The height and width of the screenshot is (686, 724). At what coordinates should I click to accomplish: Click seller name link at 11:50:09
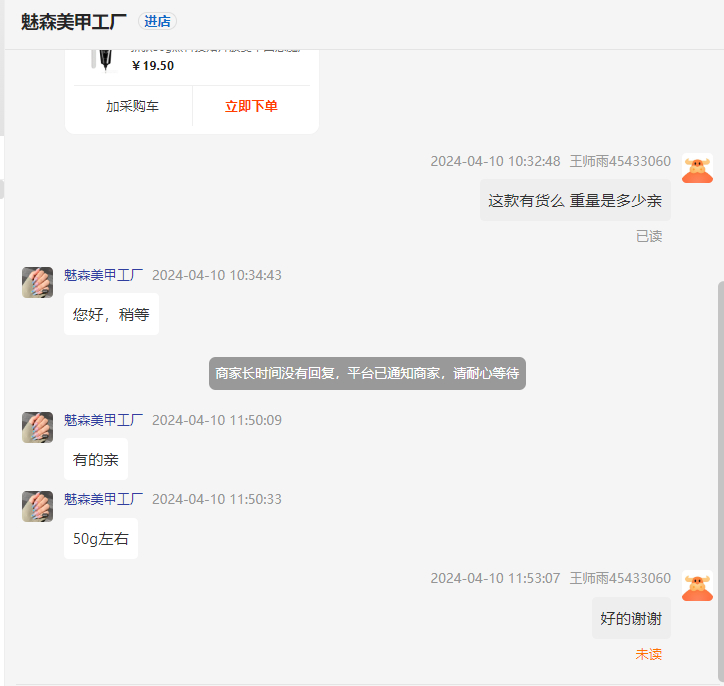point(103,420)
